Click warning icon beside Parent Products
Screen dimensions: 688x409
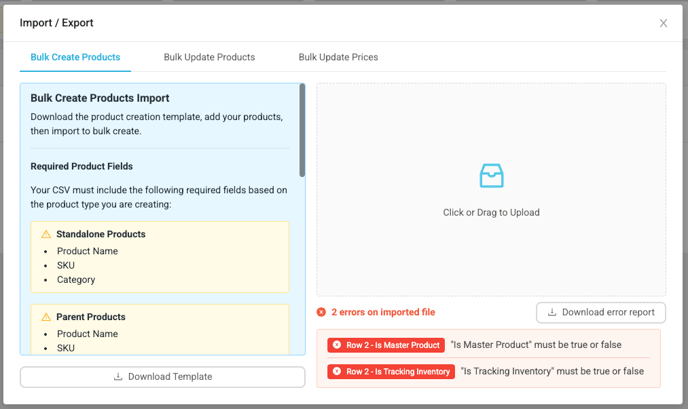tap(45, 317)
